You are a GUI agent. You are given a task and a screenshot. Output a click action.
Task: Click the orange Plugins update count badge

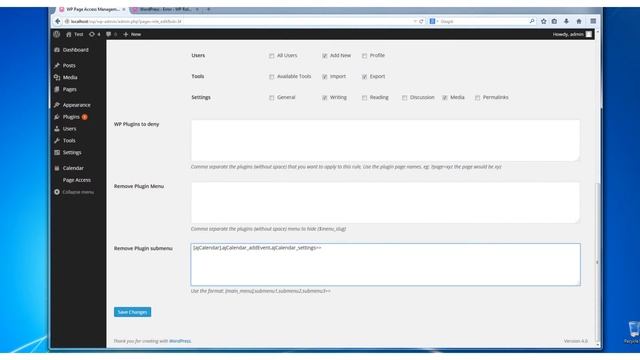pos(84,117)
